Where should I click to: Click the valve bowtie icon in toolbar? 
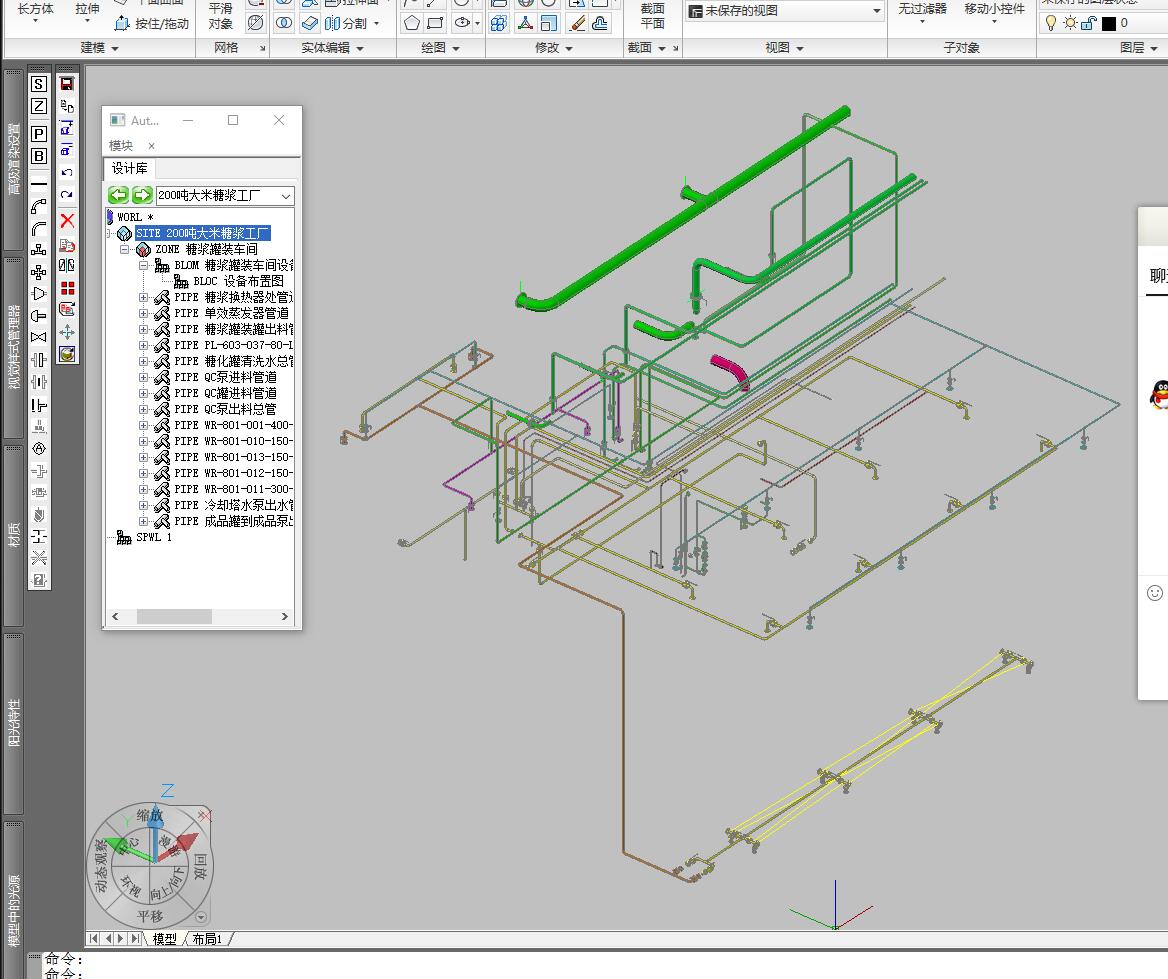pyautogui.click(x=39, y=337)
